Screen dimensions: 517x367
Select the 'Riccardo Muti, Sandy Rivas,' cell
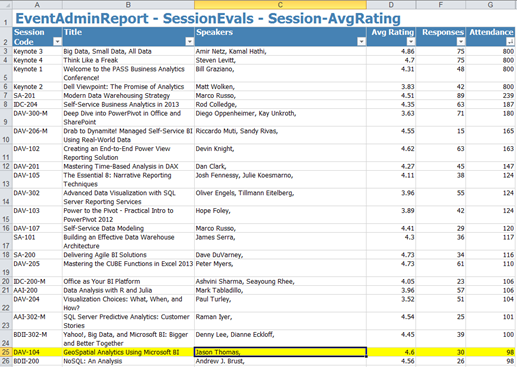pos(280,135)
